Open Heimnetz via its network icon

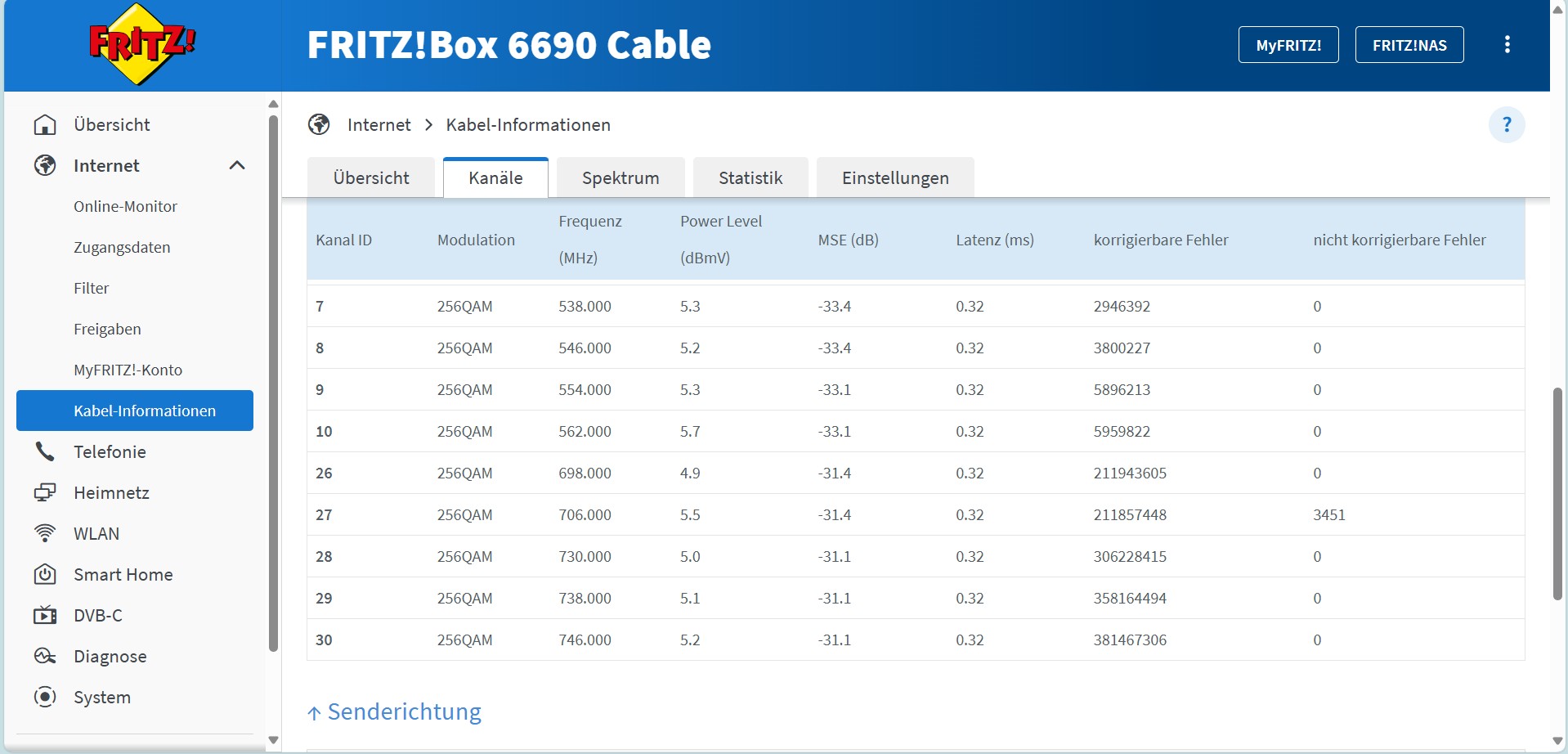coord(45,493)
